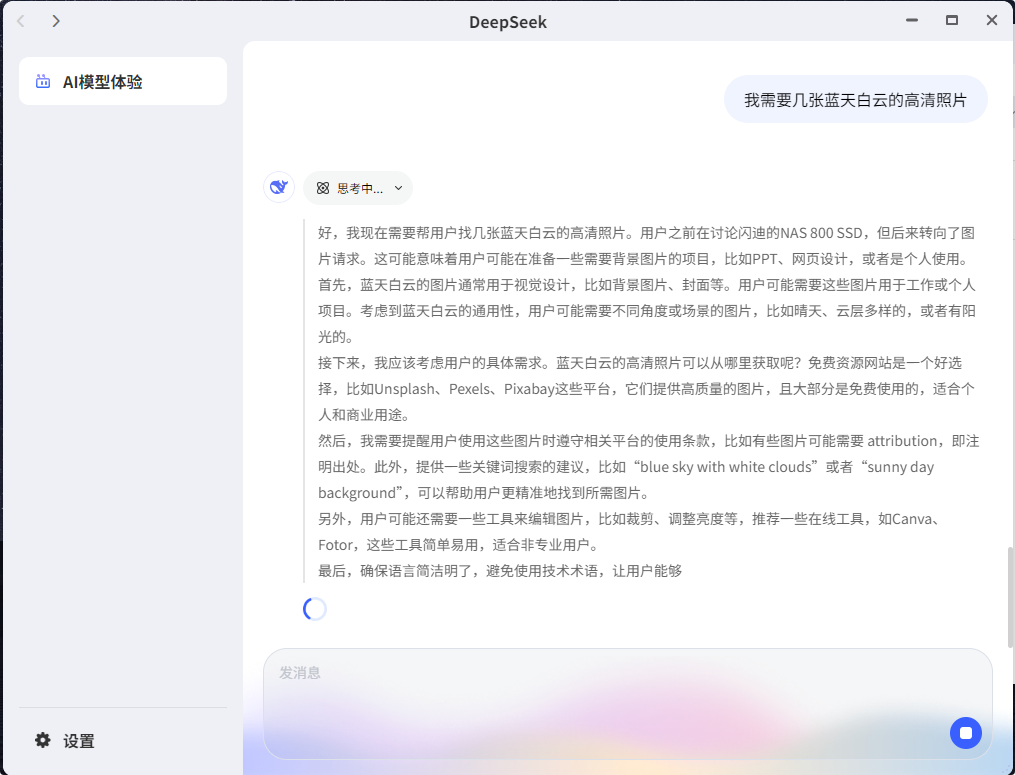The image size is (1015, 775).
Task: Click the line starting 另外，用户可能还需要
Action: [x=629, y=519]
